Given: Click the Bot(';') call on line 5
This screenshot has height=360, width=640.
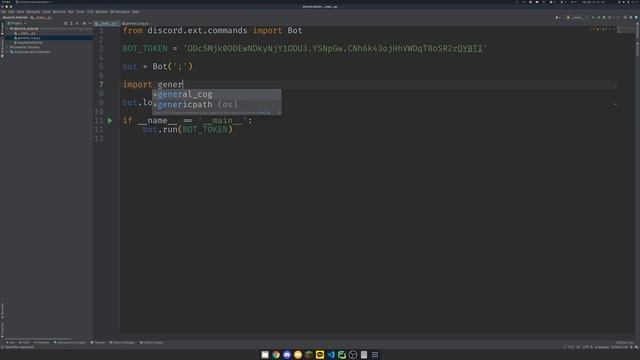Looking at the screenshot, I should tap(172, 67).
